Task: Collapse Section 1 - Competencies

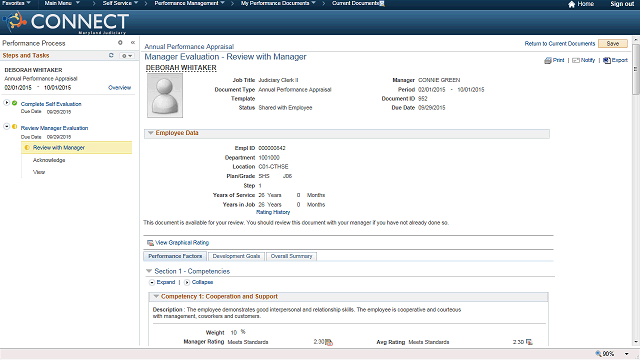Action: click(x=149, y=271)
